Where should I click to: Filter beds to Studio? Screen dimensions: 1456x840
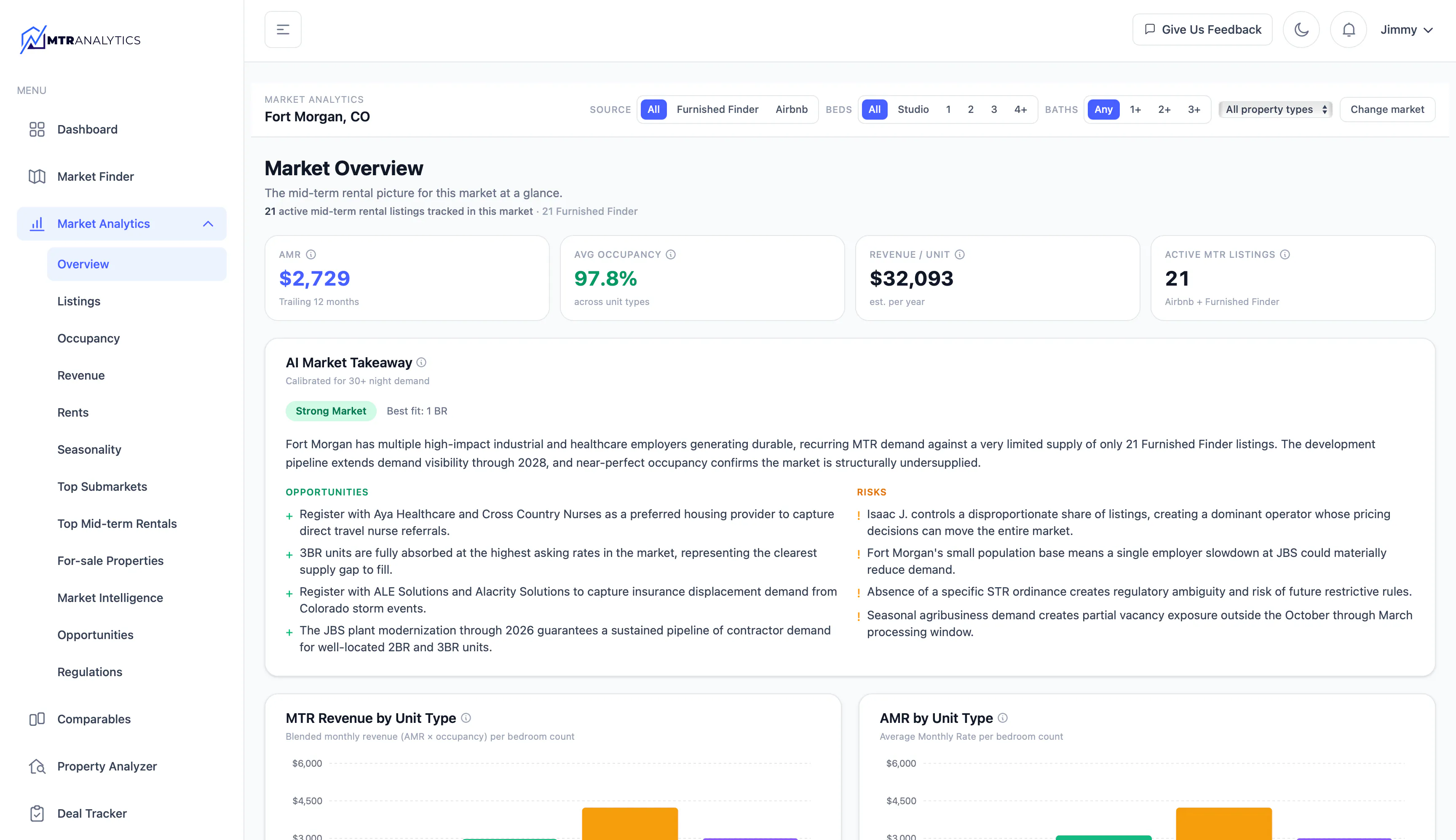913,110
